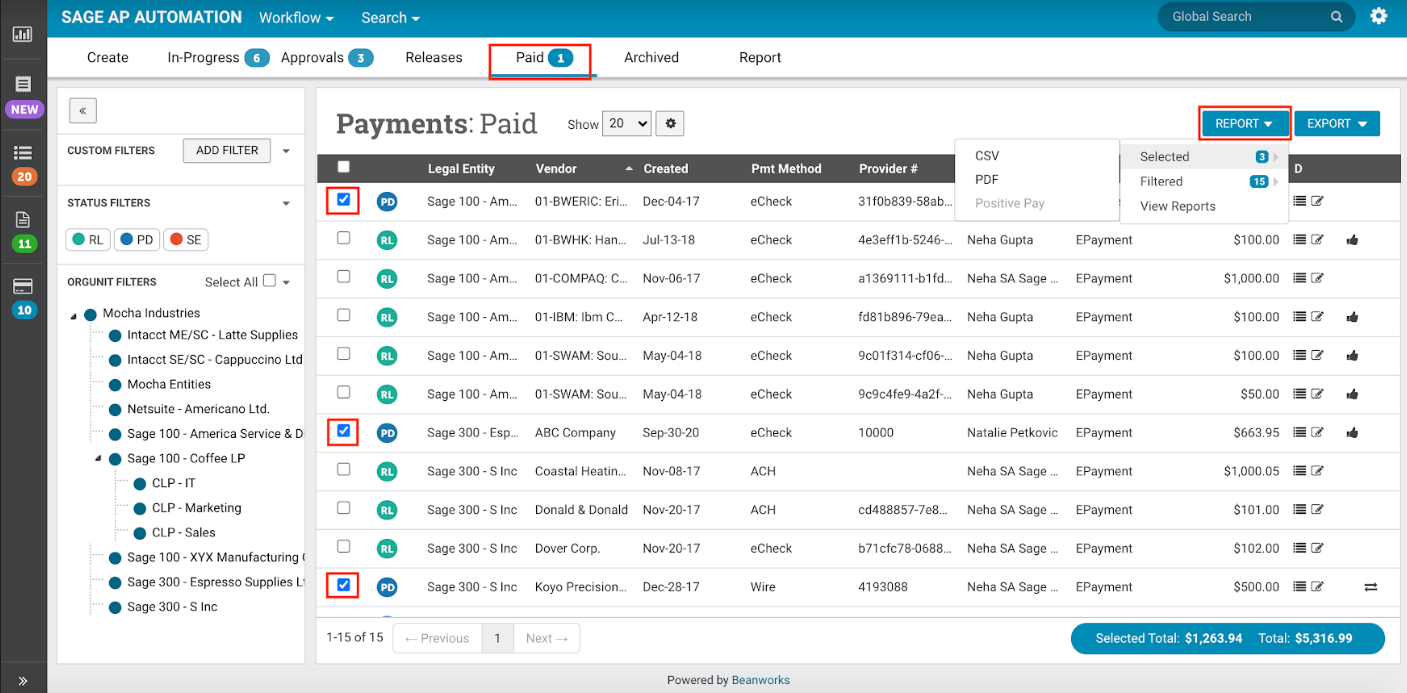The image size is (1407, 693).
Task: Click thumbs-up icon on ABC Company row
Action: 1352,433
